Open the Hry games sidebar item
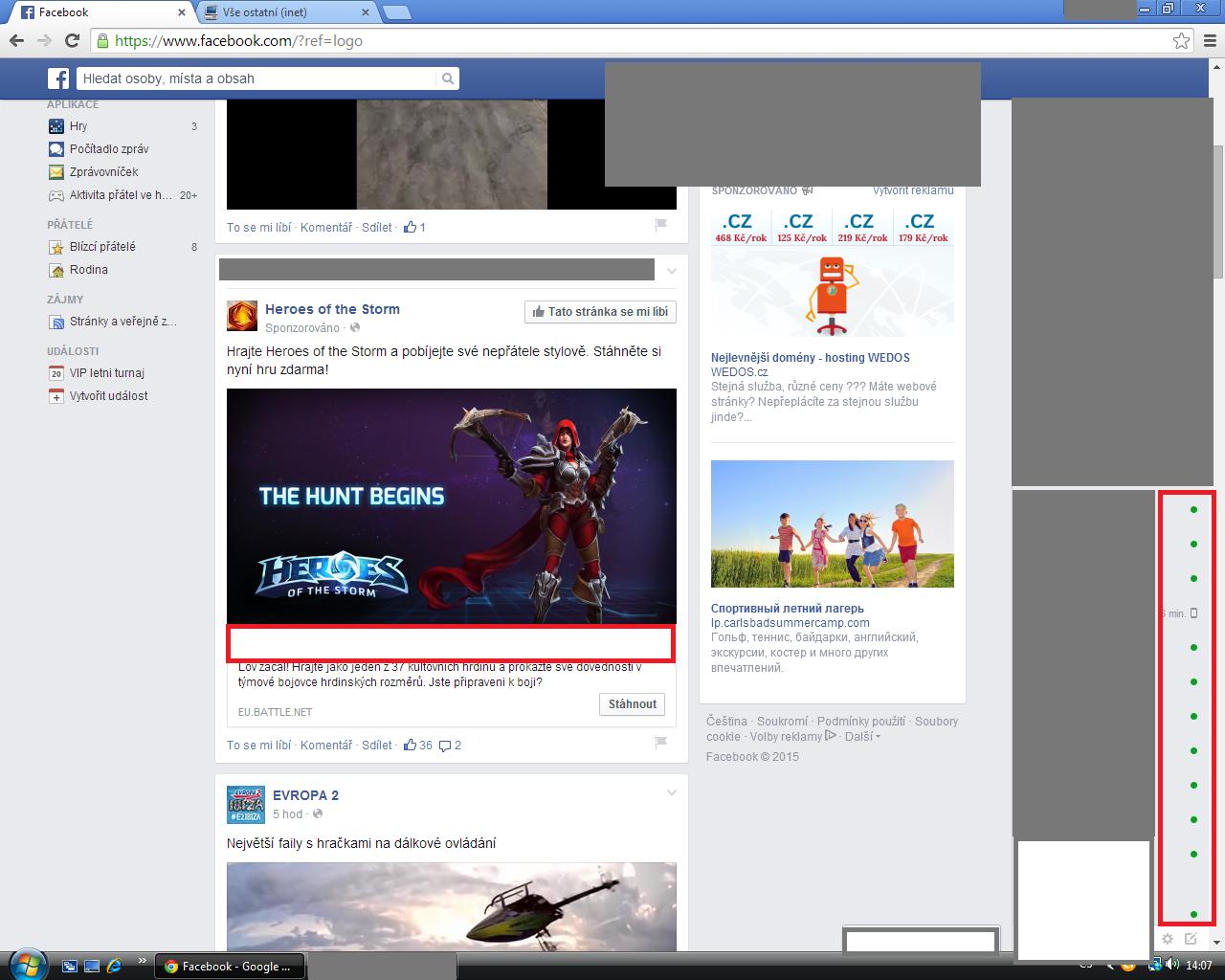This screenshot has height=980, width=1225. 78,126
